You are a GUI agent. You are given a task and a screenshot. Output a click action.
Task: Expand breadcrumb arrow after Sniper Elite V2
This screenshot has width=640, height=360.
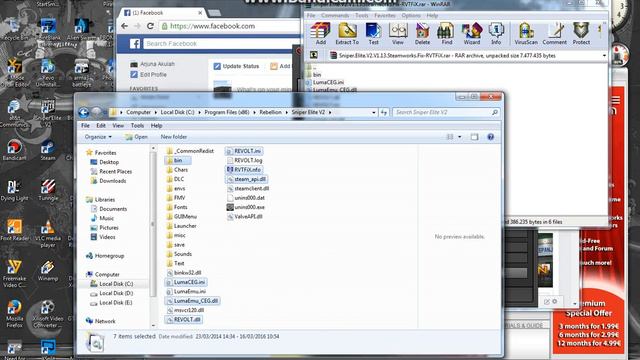coord(330,112)
